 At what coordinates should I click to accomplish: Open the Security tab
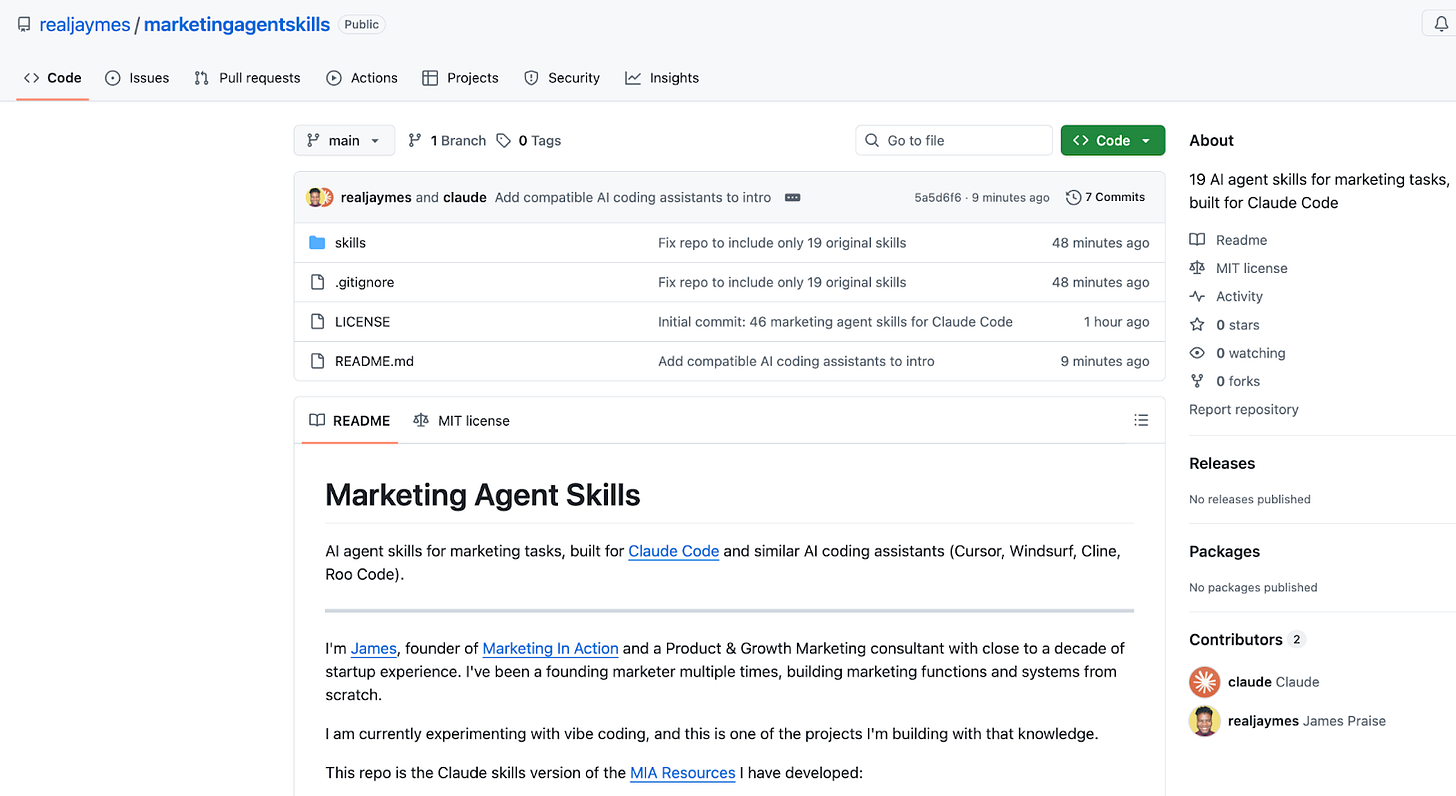[562, 78]
